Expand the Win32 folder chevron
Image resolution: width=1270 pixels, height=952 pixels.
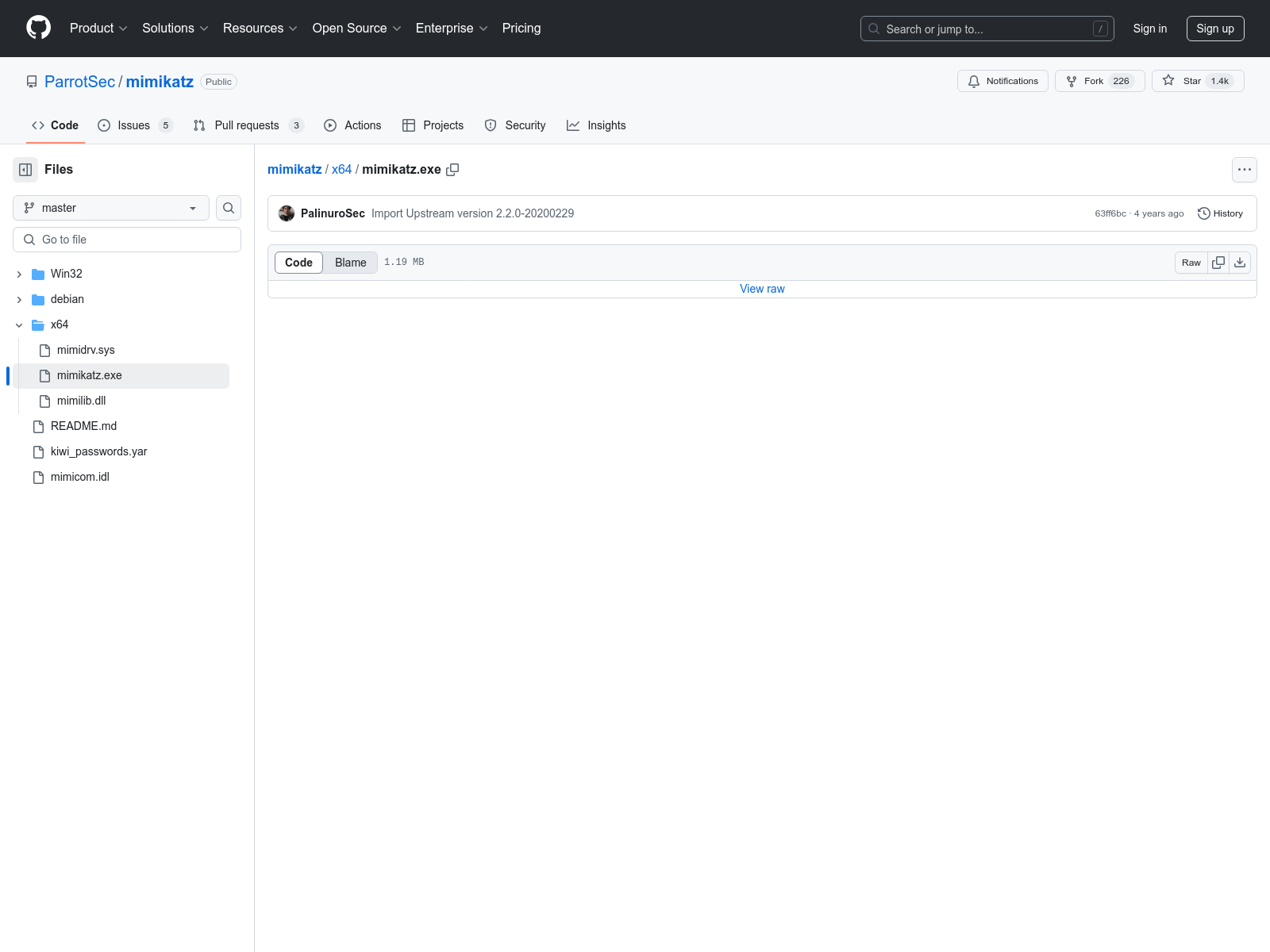click(19, 274)
